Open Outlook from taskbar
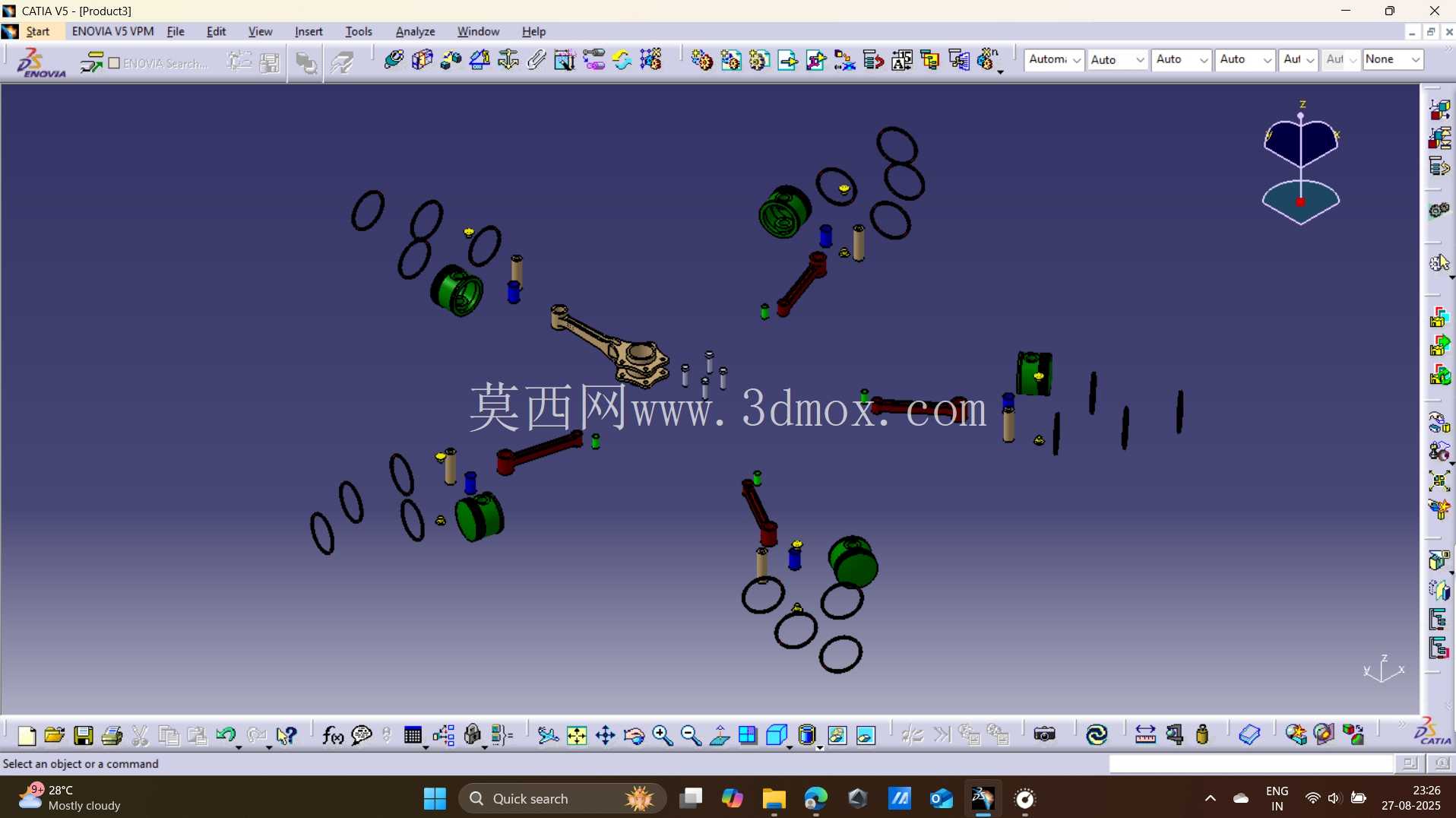Viewport: 1456px width, 818px height. coord(941,798)
